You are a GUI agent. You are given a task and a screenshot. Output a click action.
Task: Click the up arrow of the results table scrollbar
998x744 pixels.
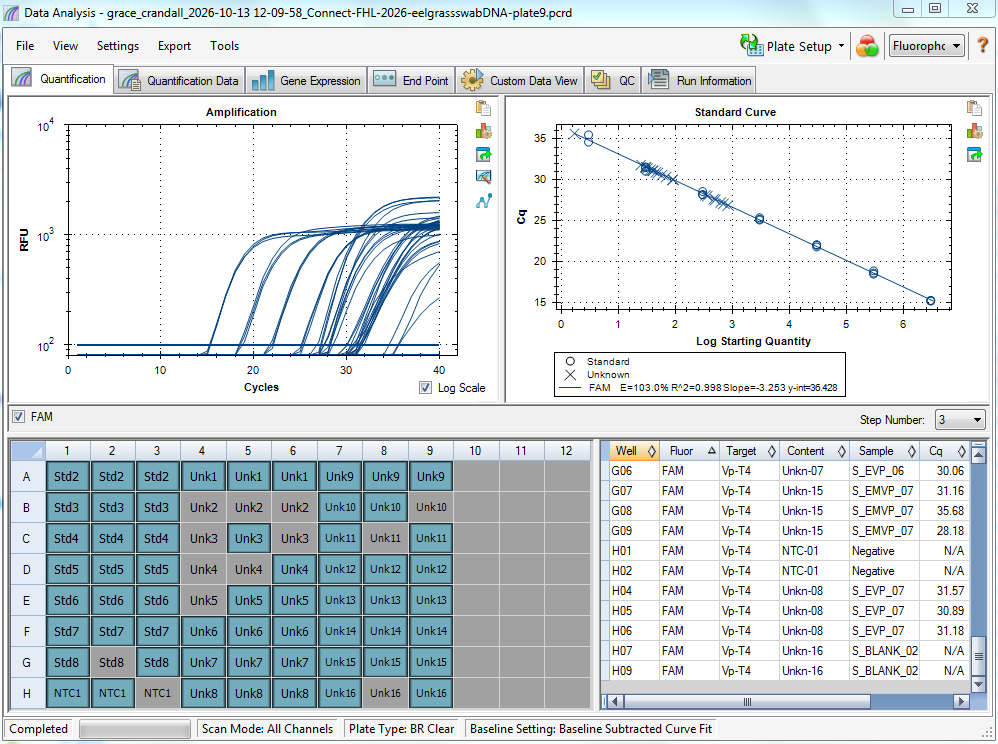point(979,454)
